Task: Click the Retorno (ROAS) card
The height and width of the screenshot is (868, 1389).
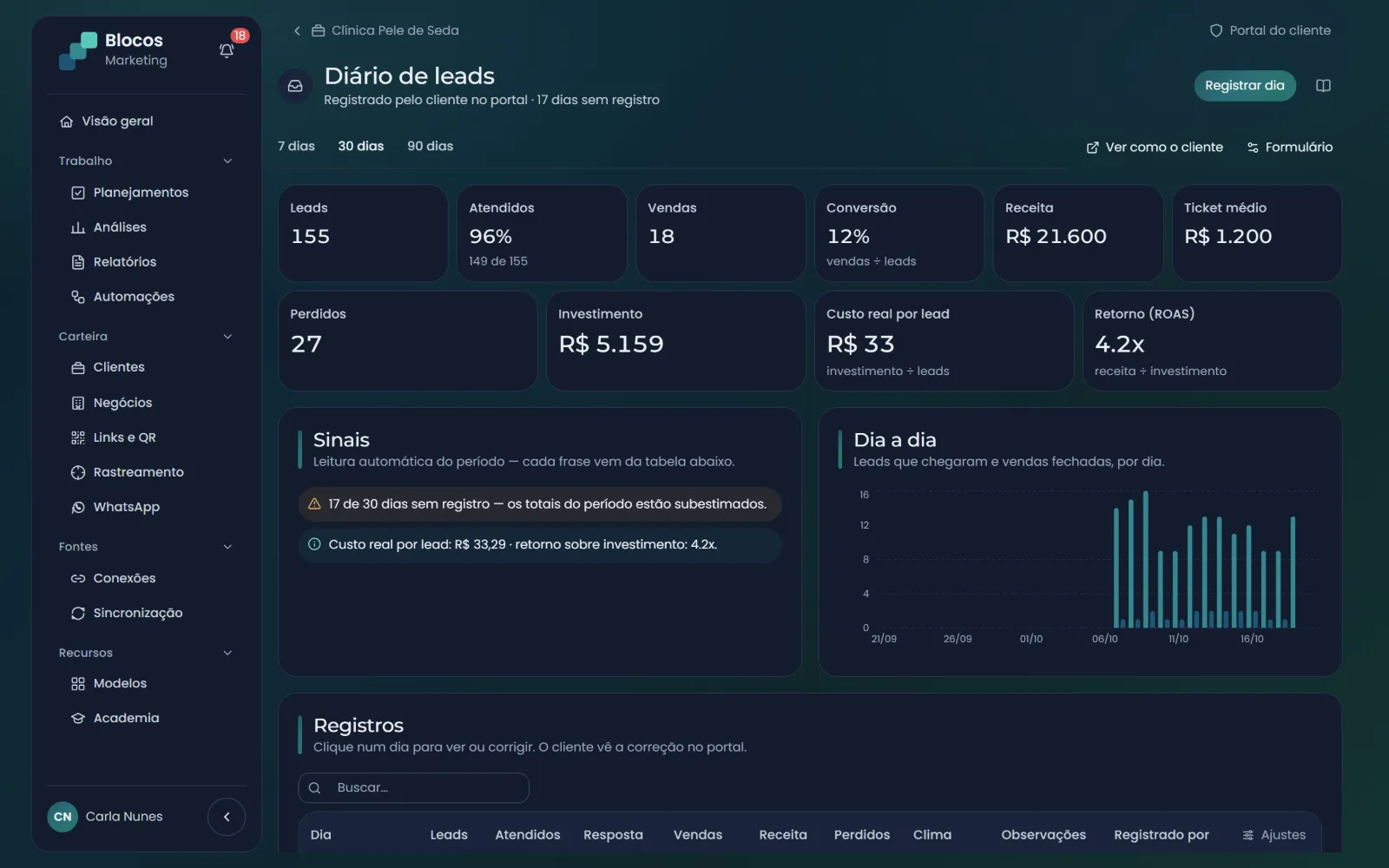Action: point(1212,341)
